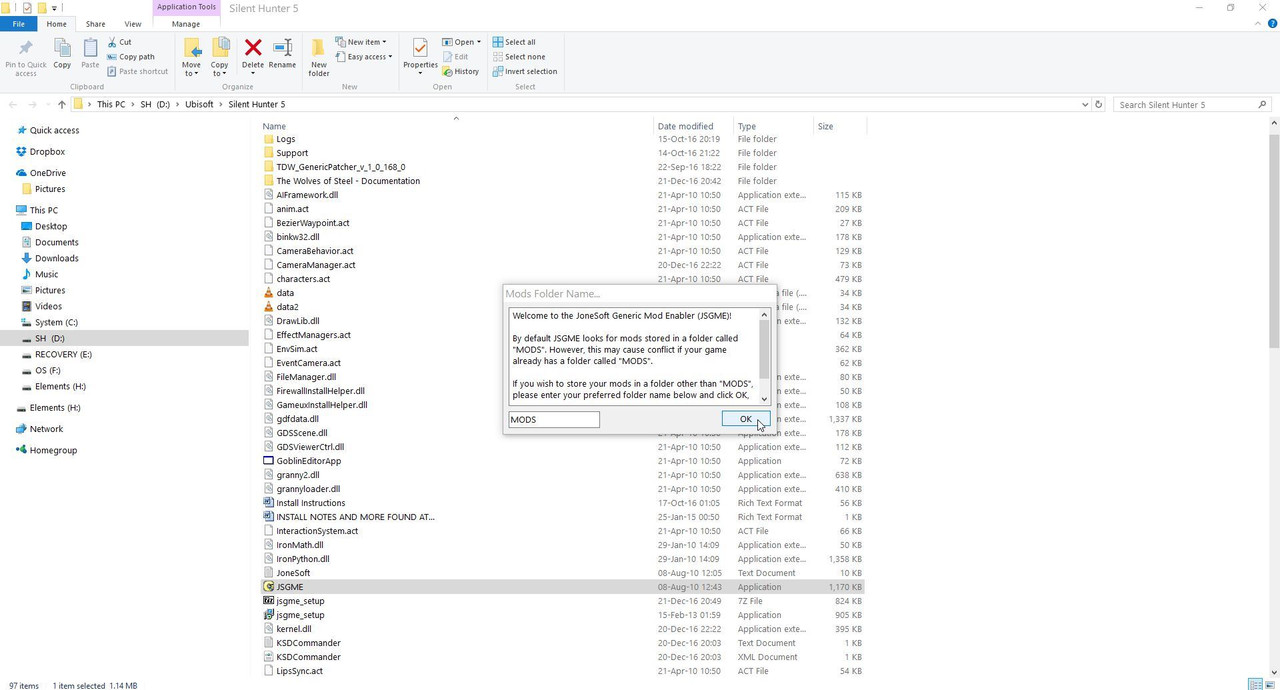This screenshot has height=690, width=1280.
Task: Click the search magnifier icon
Action: pyautogui.click(x=1262, y=104)
